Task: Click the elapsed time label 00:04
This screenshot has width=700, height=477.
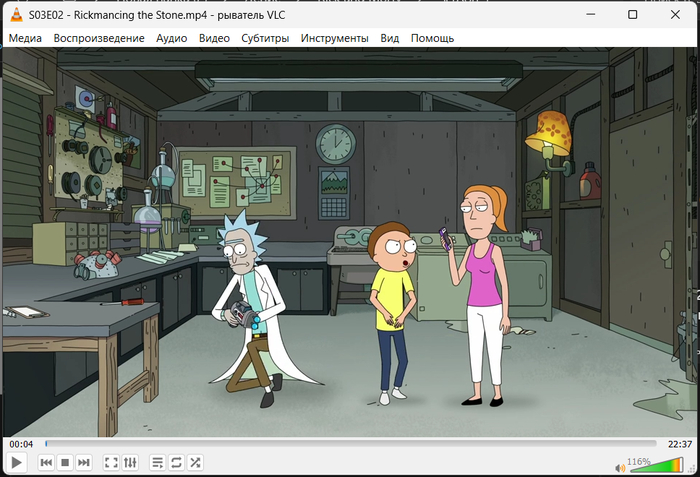Action: [x=21, y=444]
